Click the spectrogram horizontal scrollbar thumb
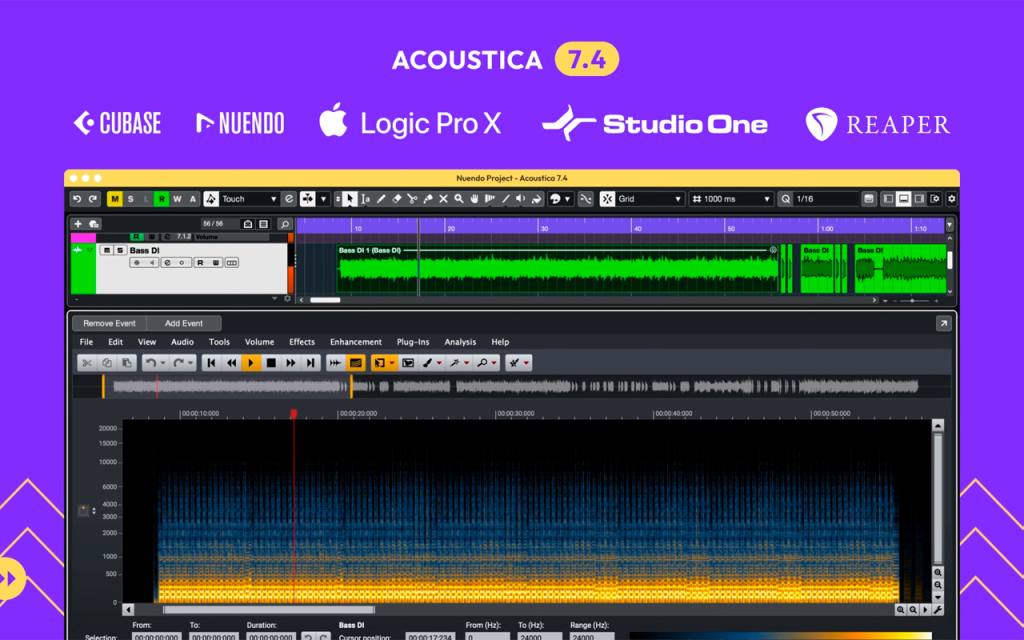The image size is (1024, 640). coord(269,610)
